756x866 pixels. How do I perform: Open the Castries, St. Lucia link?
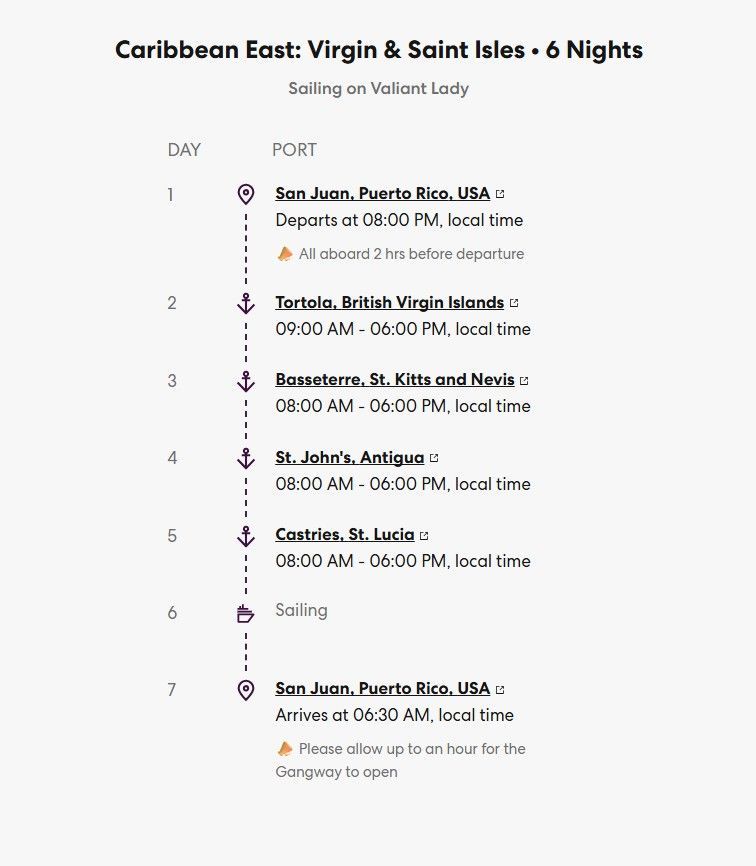(344, 535)
